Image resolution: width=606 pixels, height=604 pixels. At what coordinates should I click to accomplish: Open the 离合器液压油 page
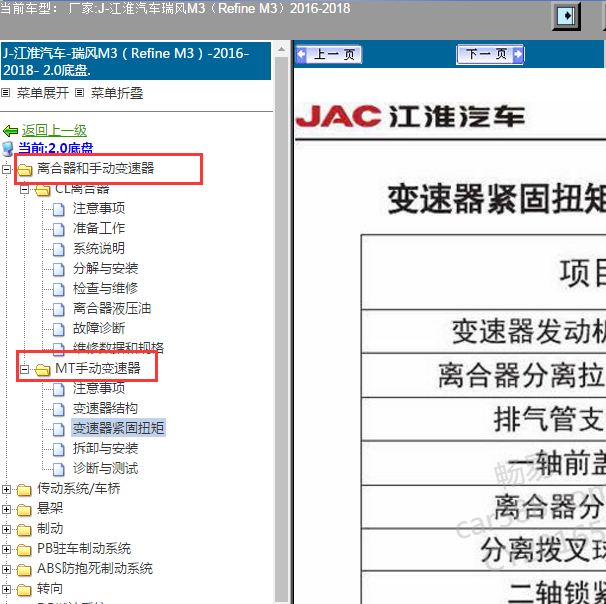(112, 308)
